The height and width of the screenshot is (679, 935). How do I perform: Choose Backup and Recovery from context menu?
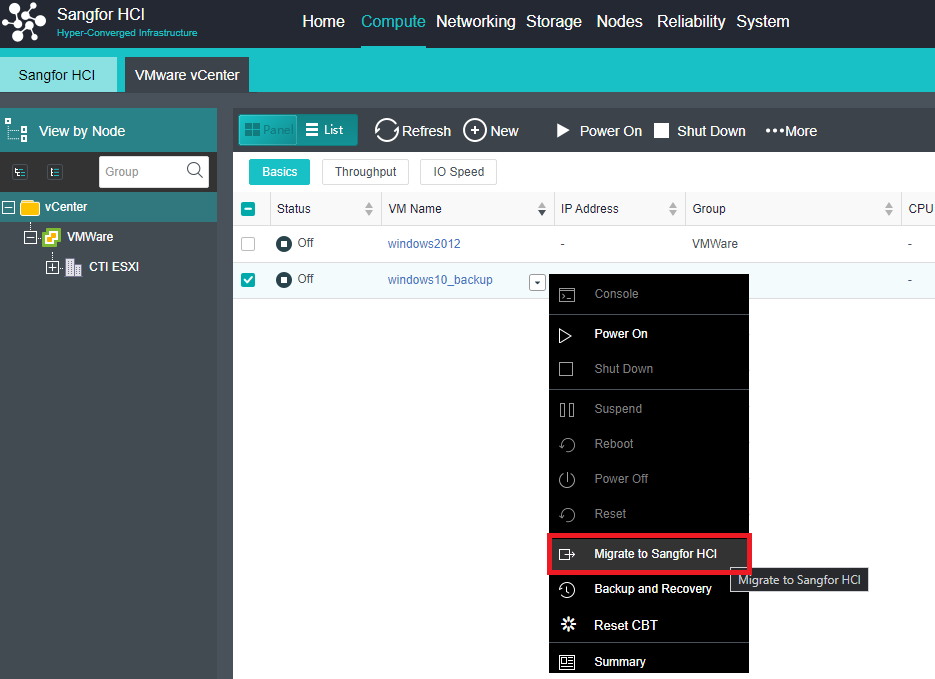[x=652, y=589]
